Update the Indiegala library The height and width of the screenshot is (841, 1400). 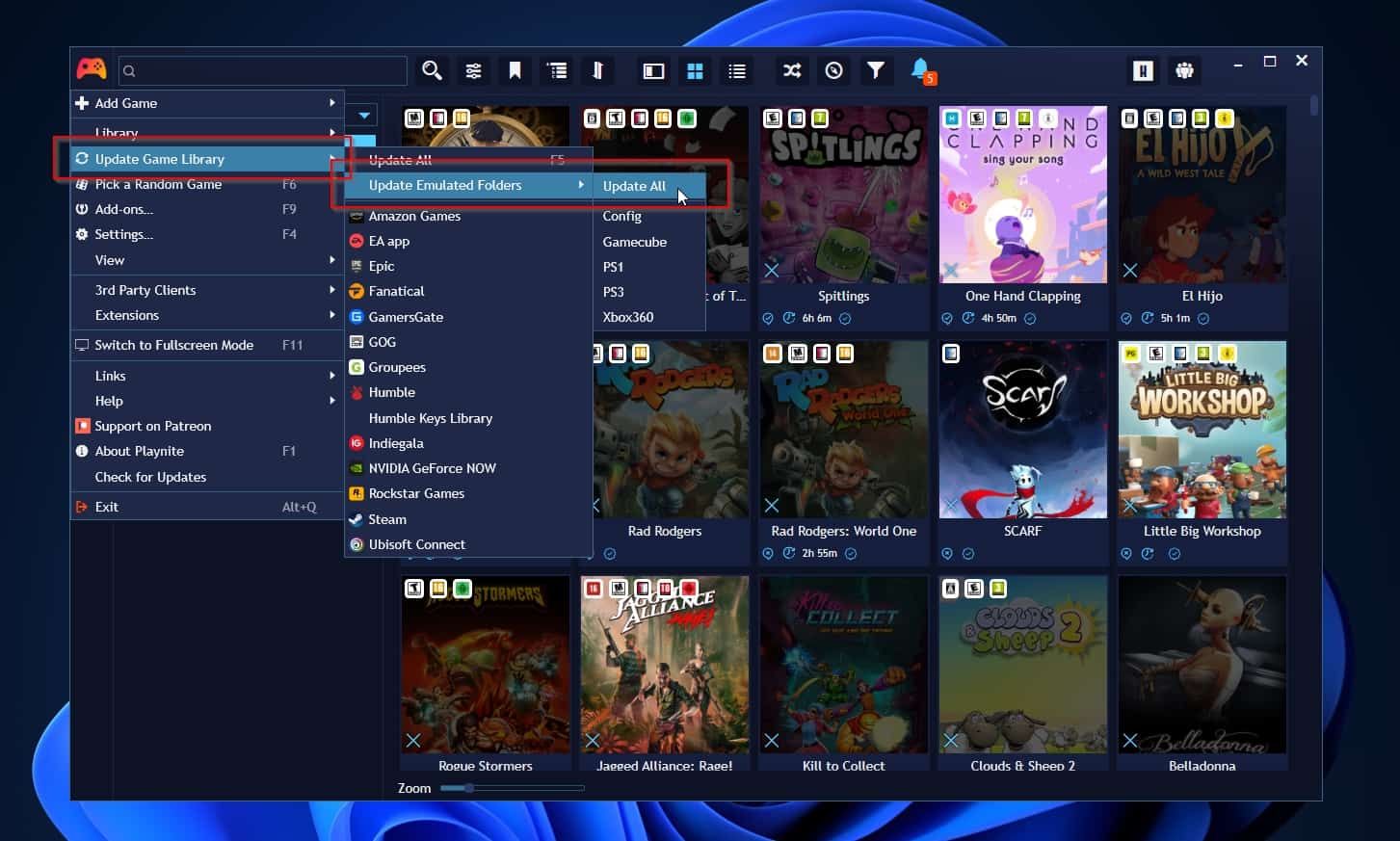(x=469, y=443)
